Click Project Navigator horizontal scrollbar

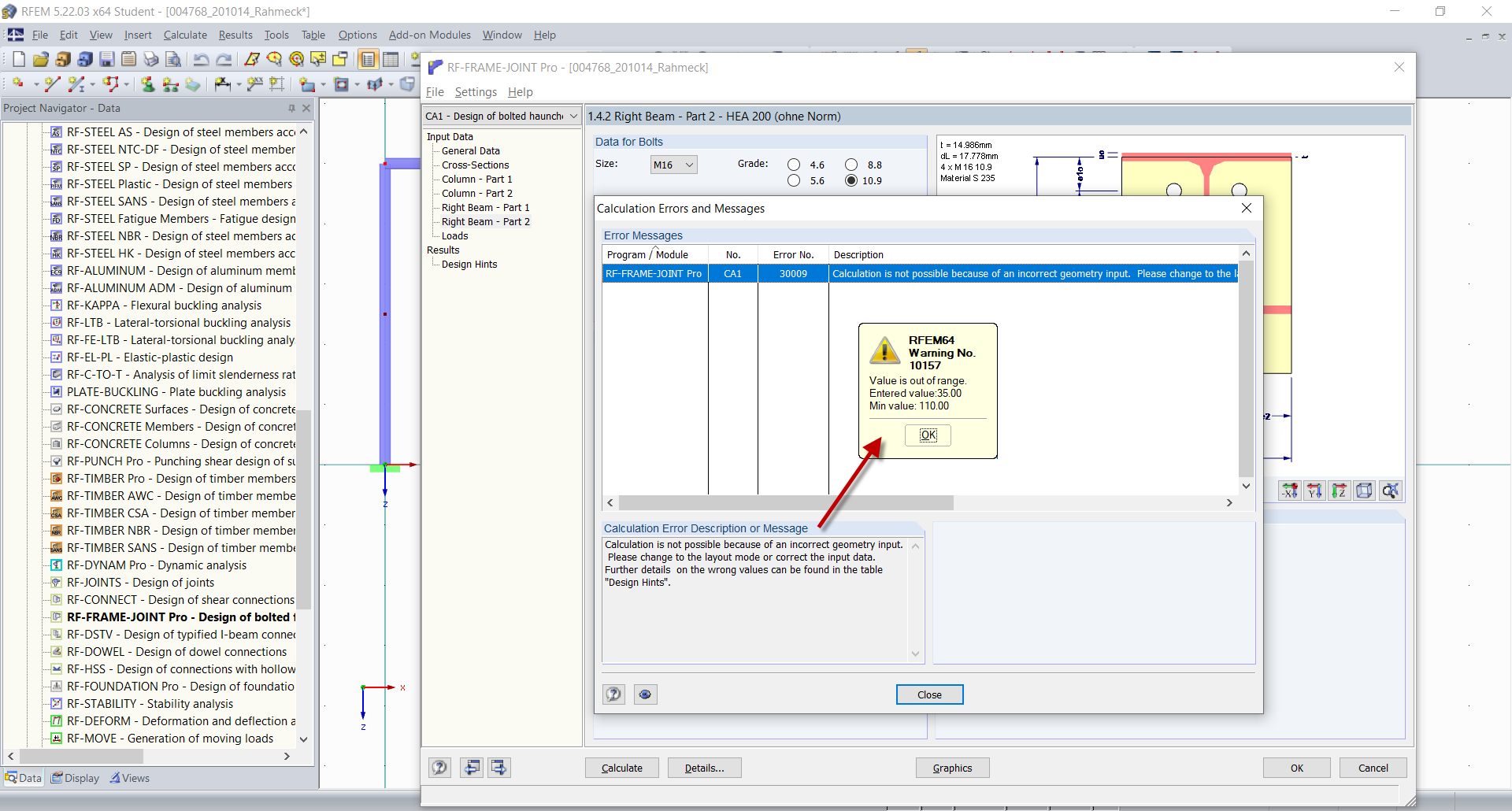pos(80,756)
